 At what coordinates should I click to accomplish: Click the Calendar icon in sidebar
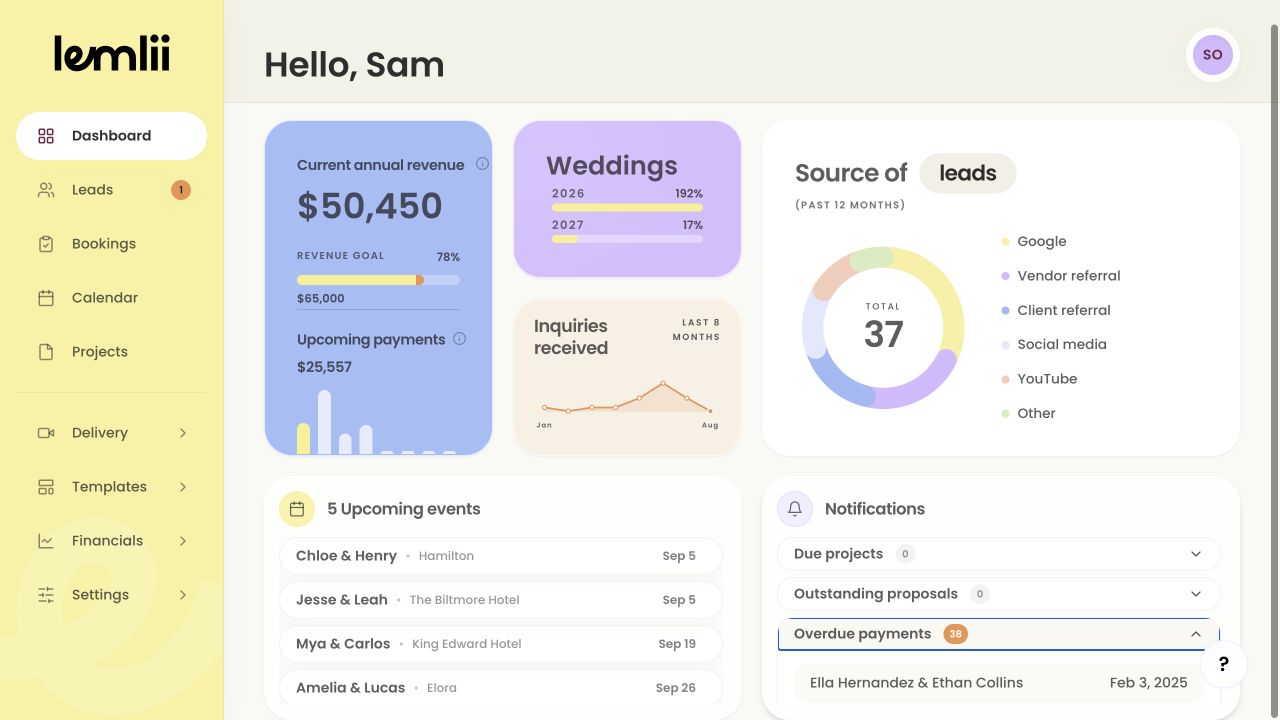[x=46, y=298]
